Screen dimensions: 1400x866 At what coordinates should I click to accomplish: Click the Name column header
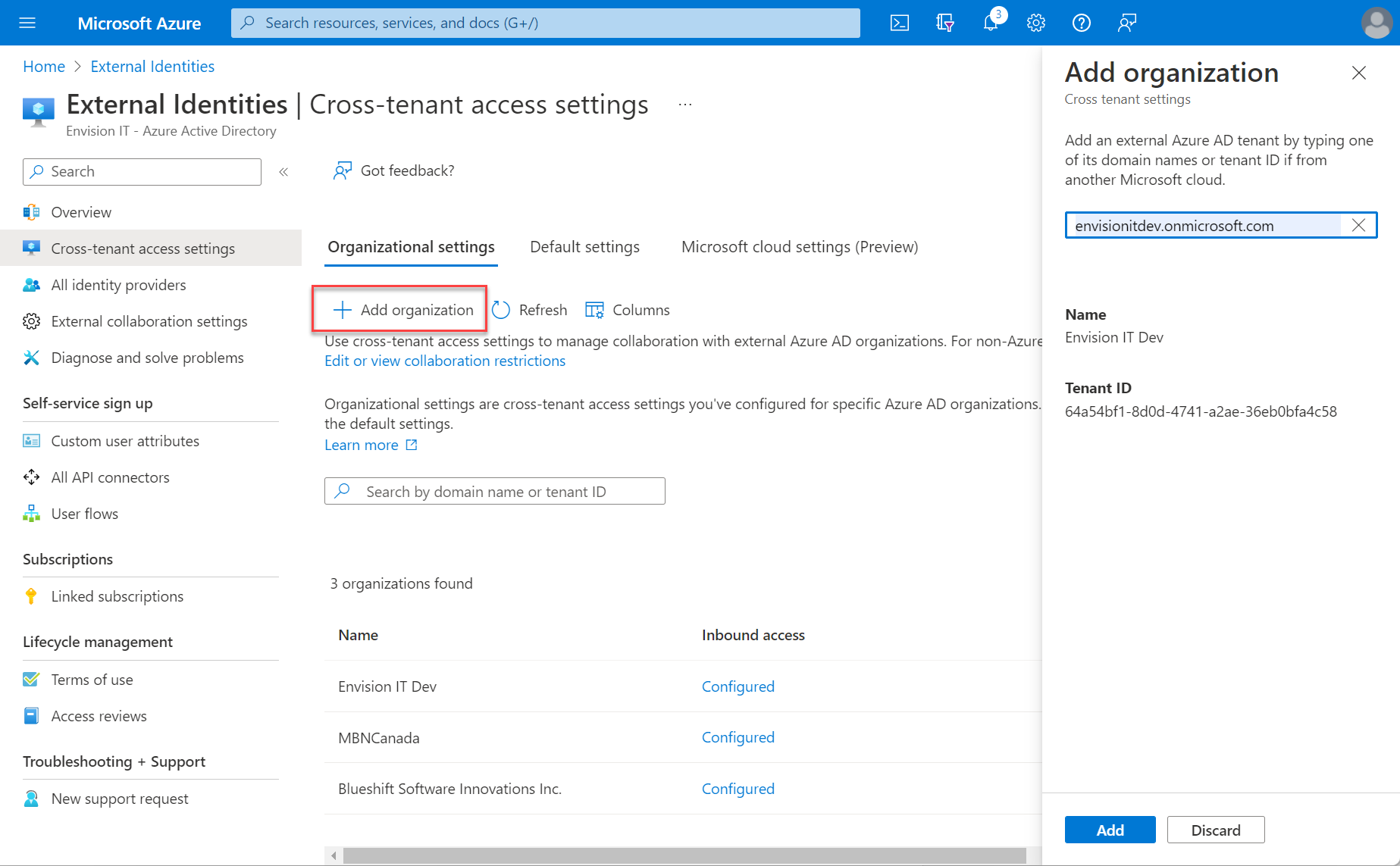(358, 635)
